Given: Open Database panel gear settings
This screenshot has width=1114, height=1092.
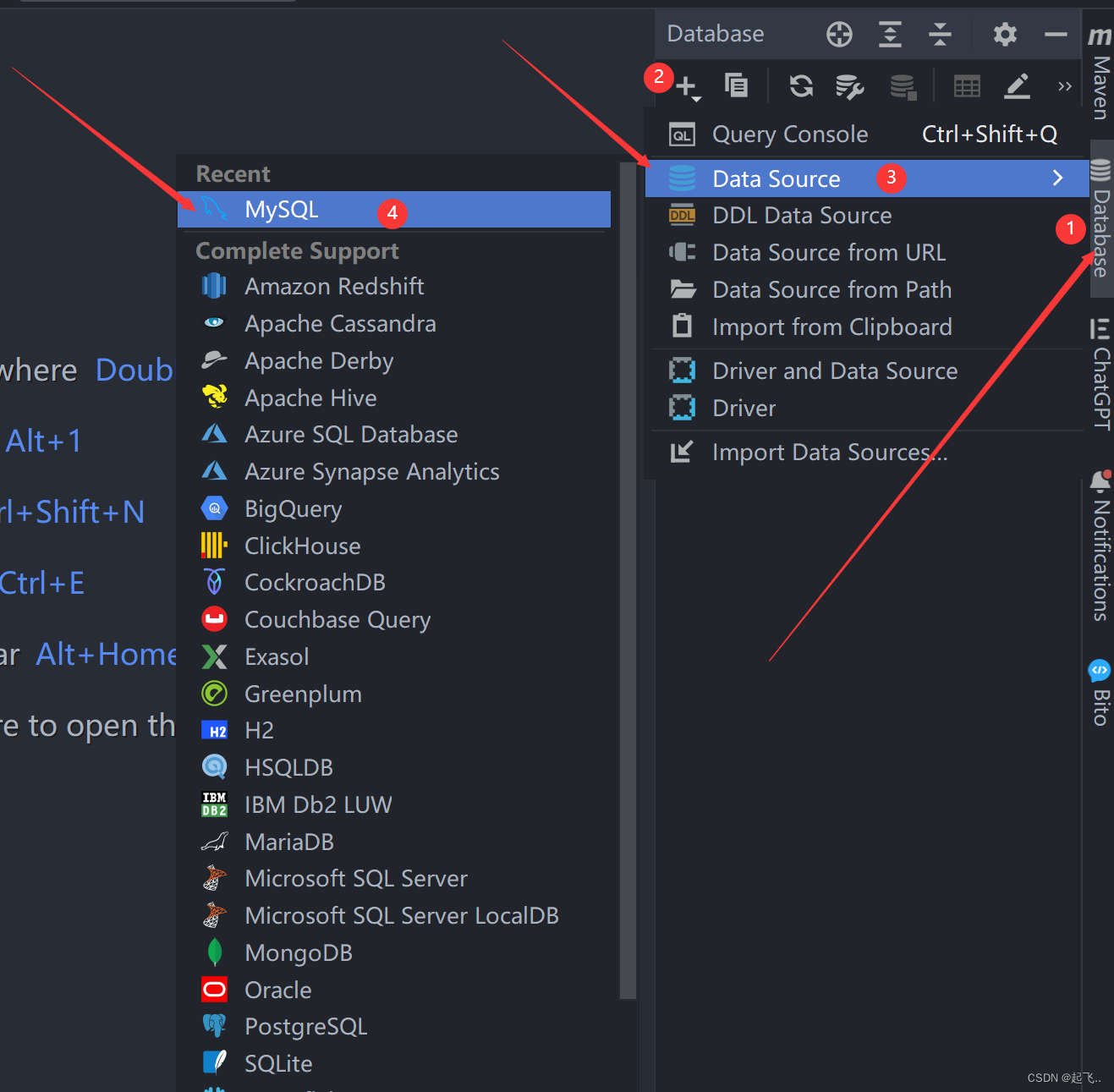Looking at the screenshot, I should pos(1005,35).
